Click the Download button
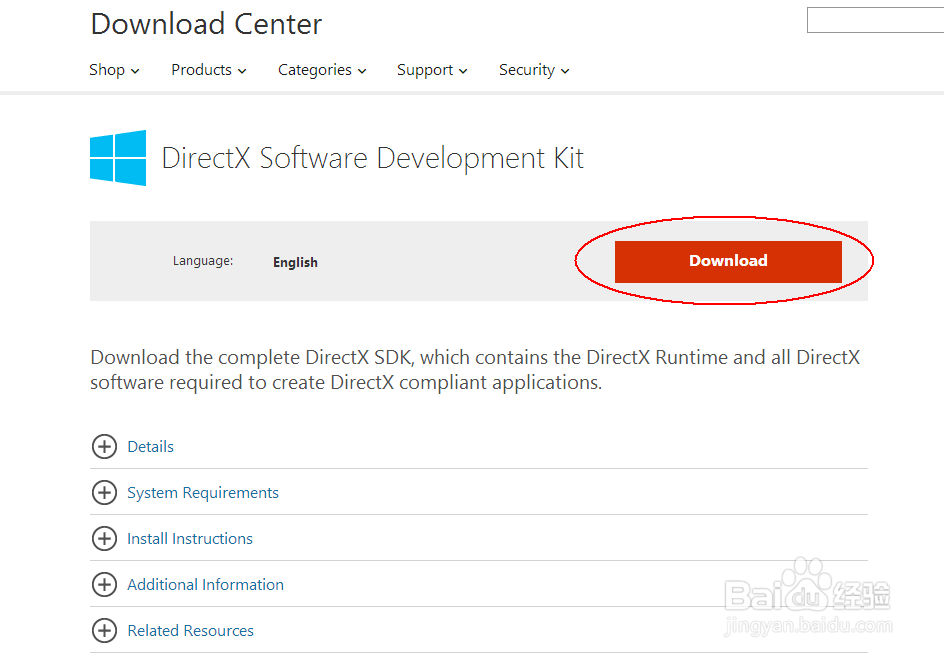Viewport: 944px width, 658px height. point(728,260)
